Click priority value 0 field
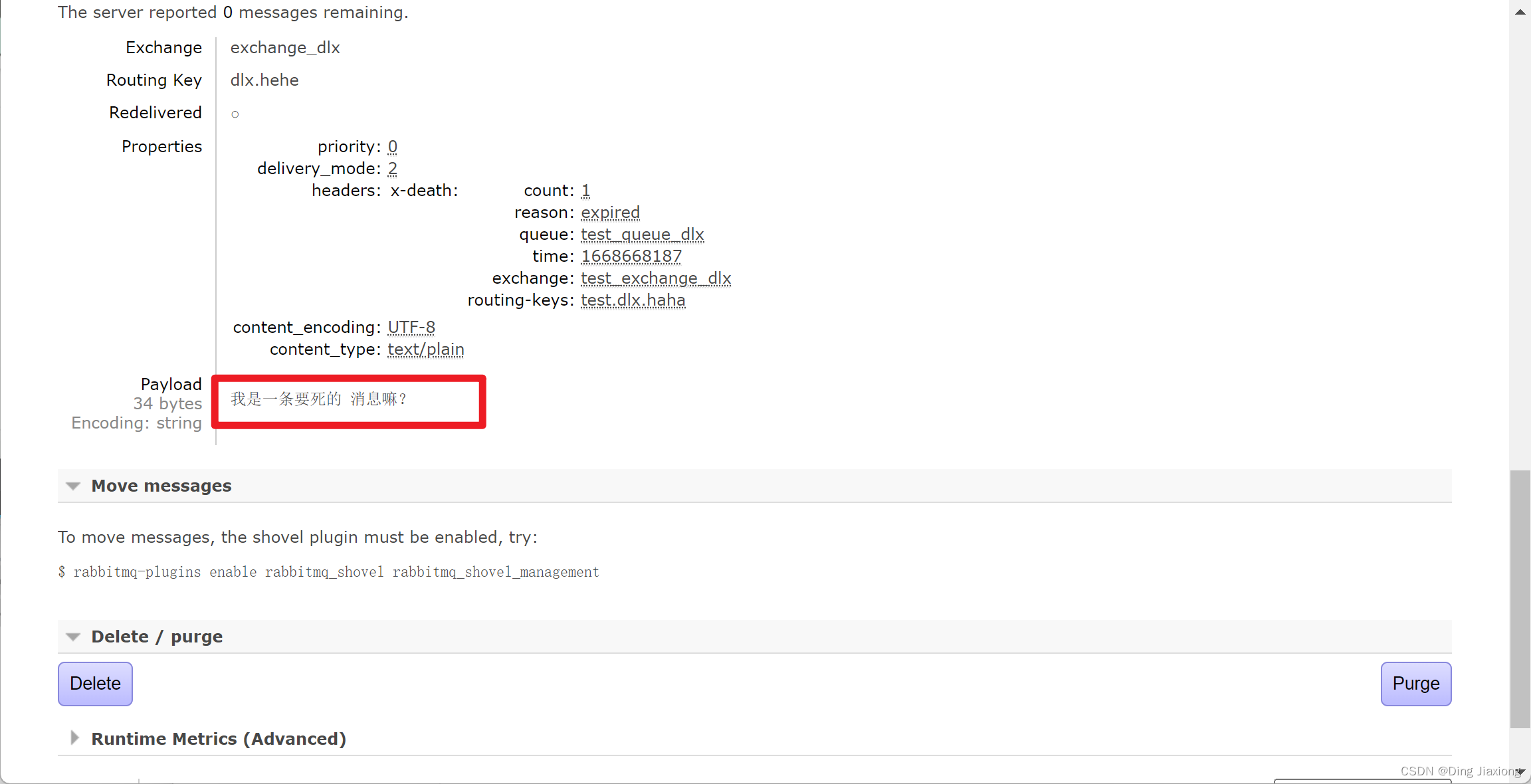 393,146
